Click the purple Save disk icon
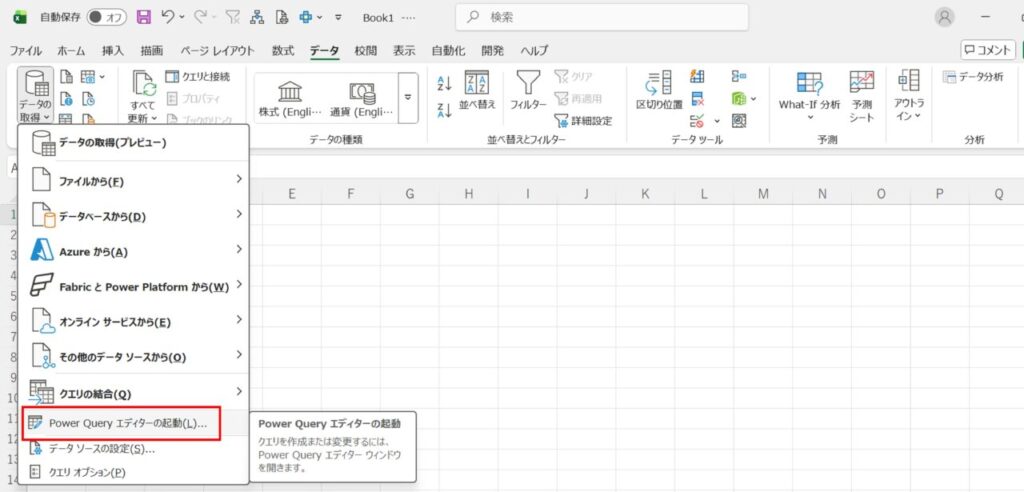Viewport: 1024px width, 492px height. pyautogui.click(x=144, y=18)
